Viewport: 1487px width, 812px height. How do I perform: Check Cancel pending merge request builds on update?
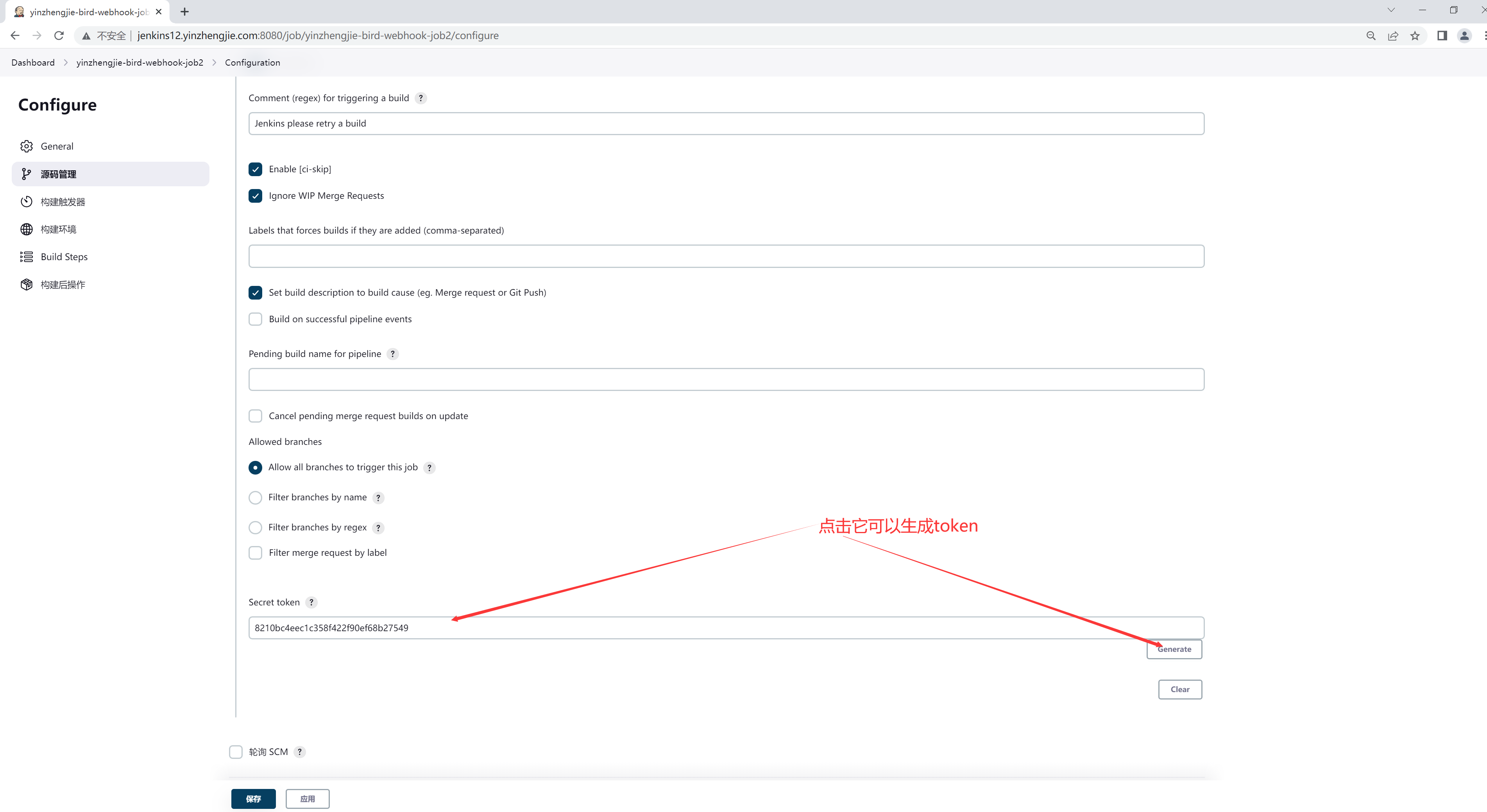(x=255, y=416)
